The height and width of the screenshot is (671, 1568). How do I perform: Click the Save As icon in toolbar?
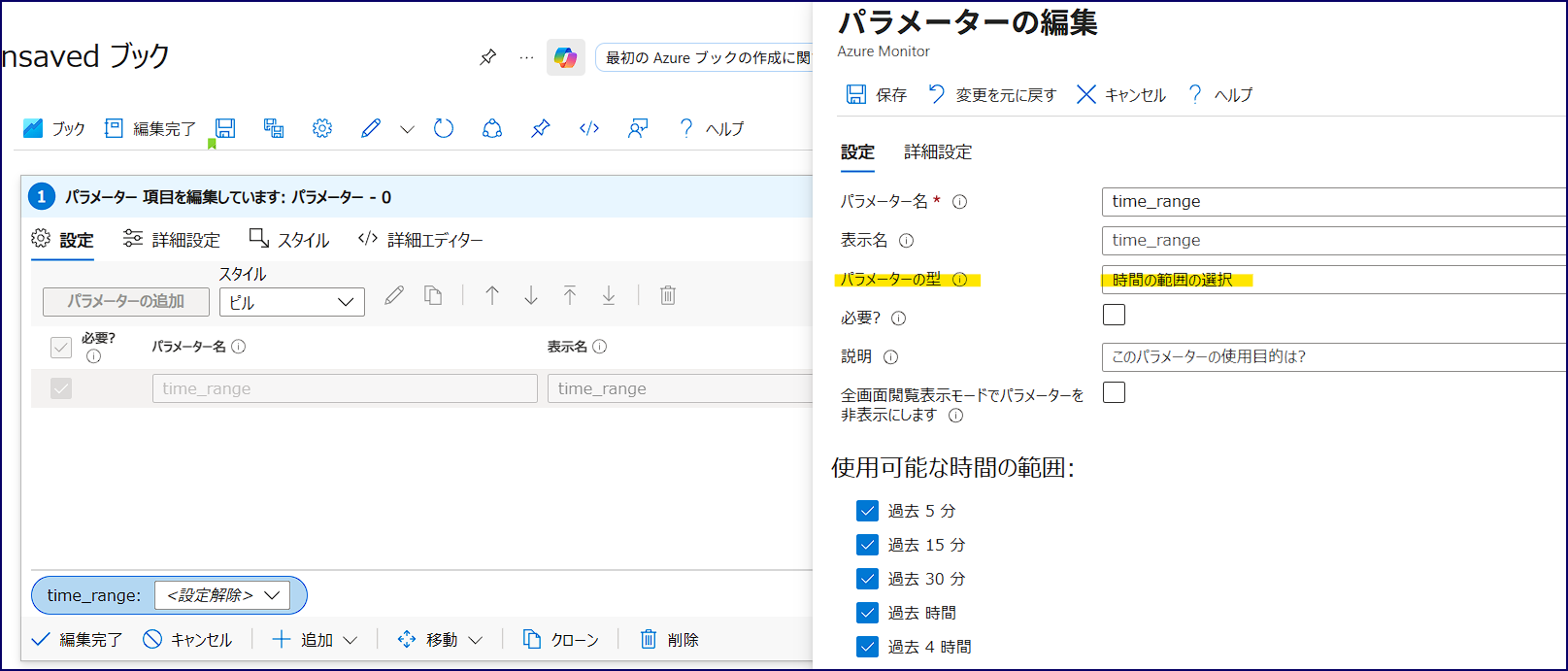pyautogui.click(x=274, y=128)
